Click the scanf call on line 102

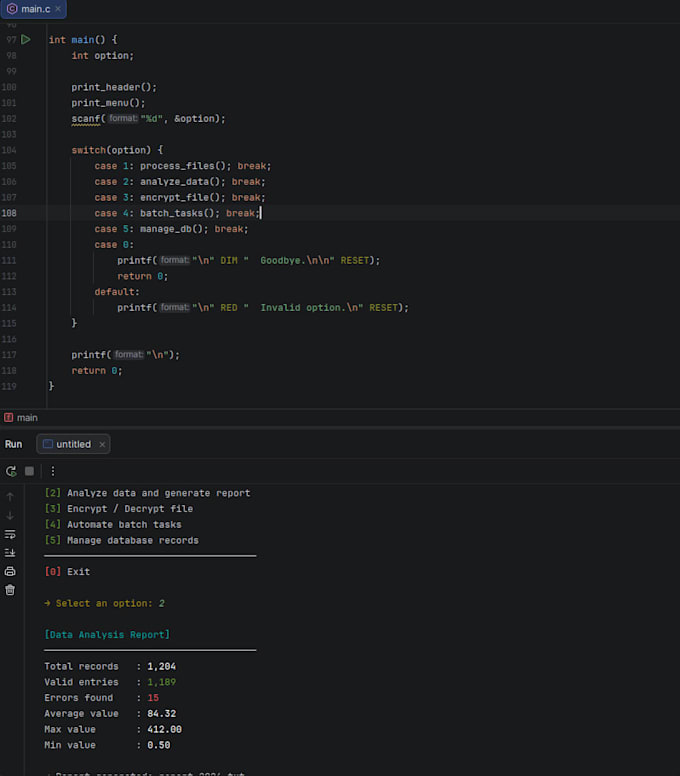pos(86,119)
